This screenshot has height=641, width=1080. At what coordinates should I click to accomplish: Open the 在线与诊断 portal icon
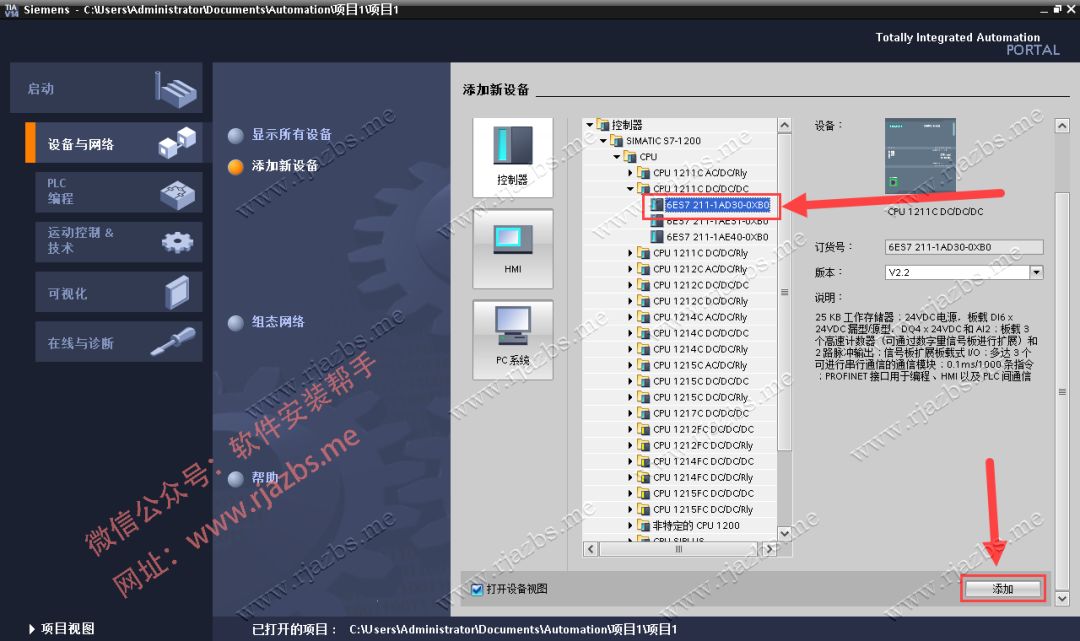pos(110,341)
